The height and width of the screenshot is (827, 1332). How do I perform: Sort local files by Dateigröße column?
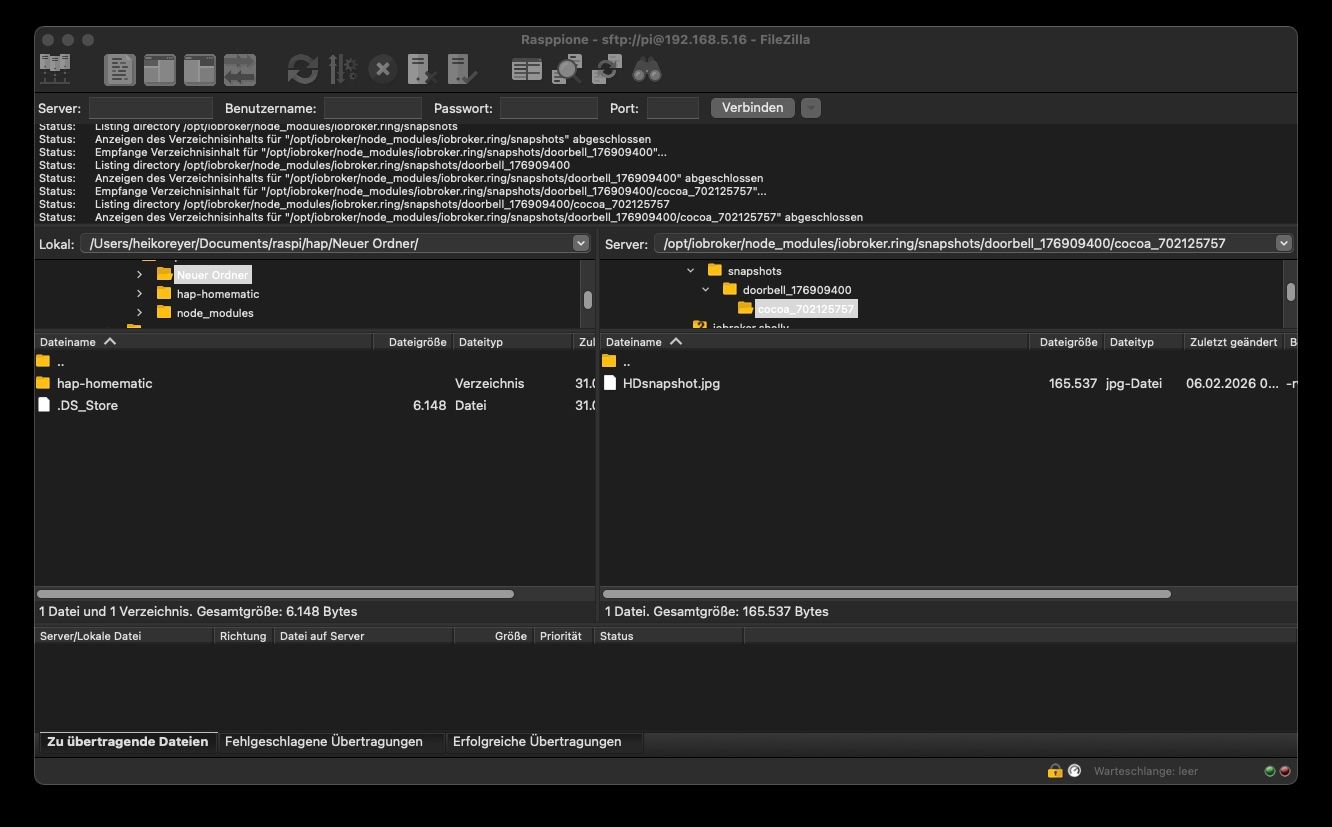pyautogui.click(x=413, y=342)
